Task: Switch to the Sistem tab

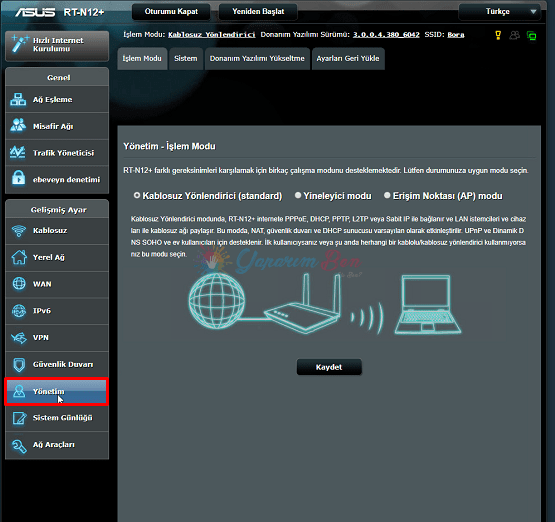Action: tap(186, 58)
